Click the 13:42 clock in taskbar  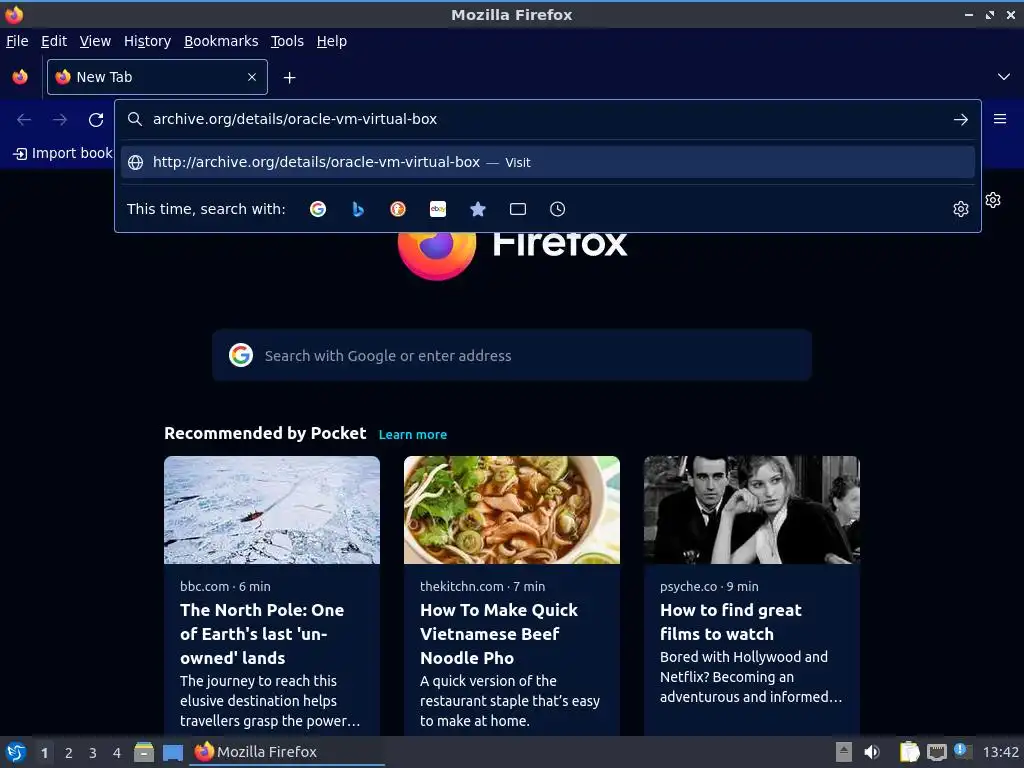point(1000,752)
